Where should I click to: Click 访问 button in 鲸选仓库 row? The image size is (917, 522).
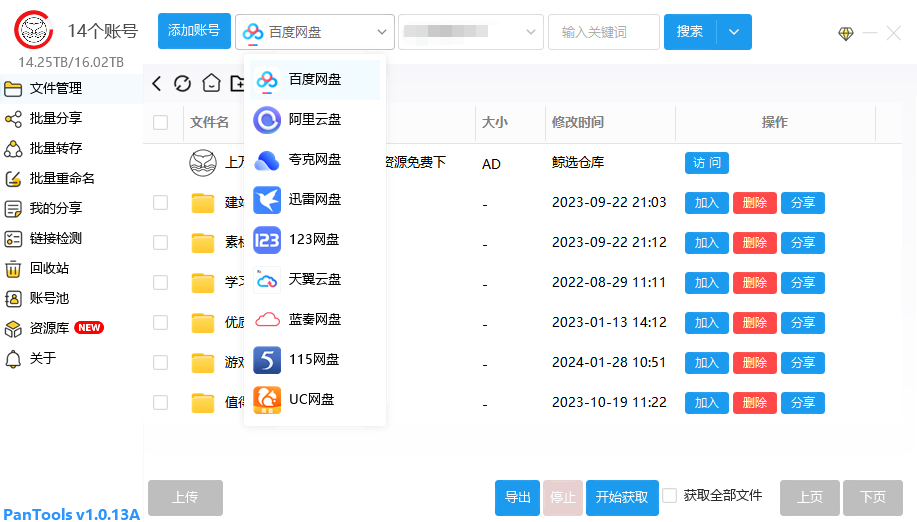[706, 163]
